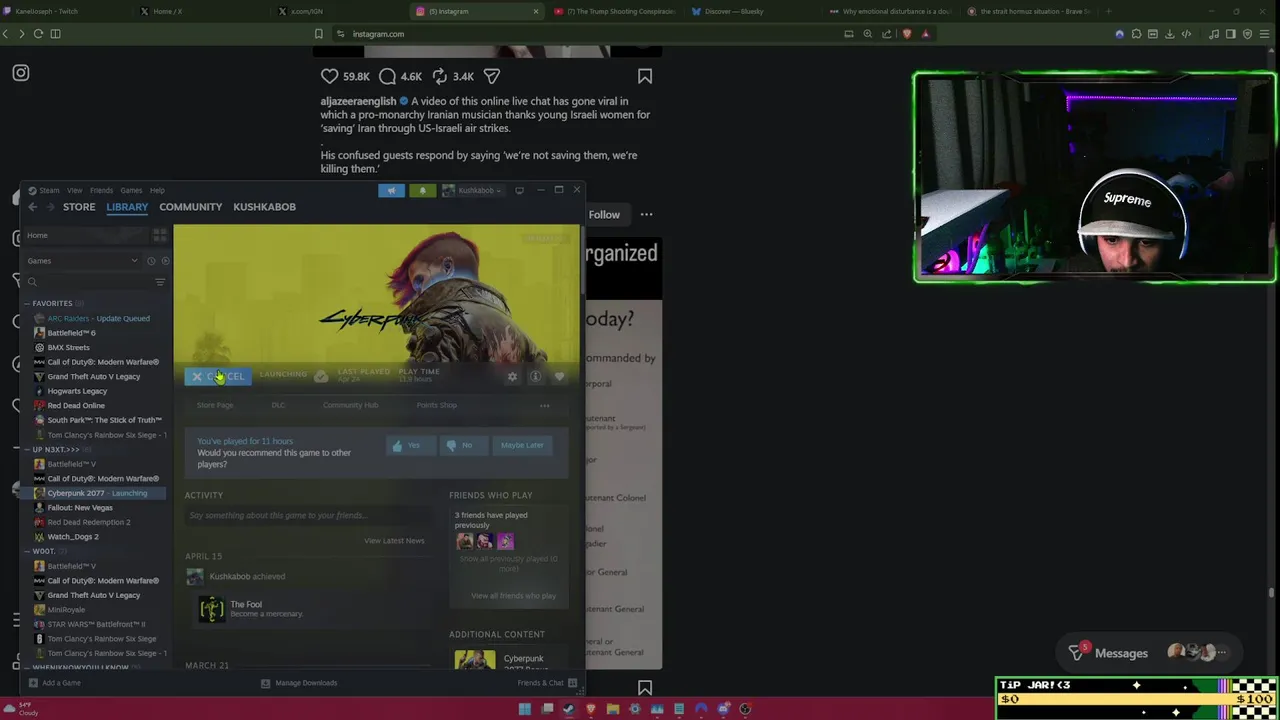Switch to Steam COMMUNITY tab
1280x720 pixels.
coord(190,207)
